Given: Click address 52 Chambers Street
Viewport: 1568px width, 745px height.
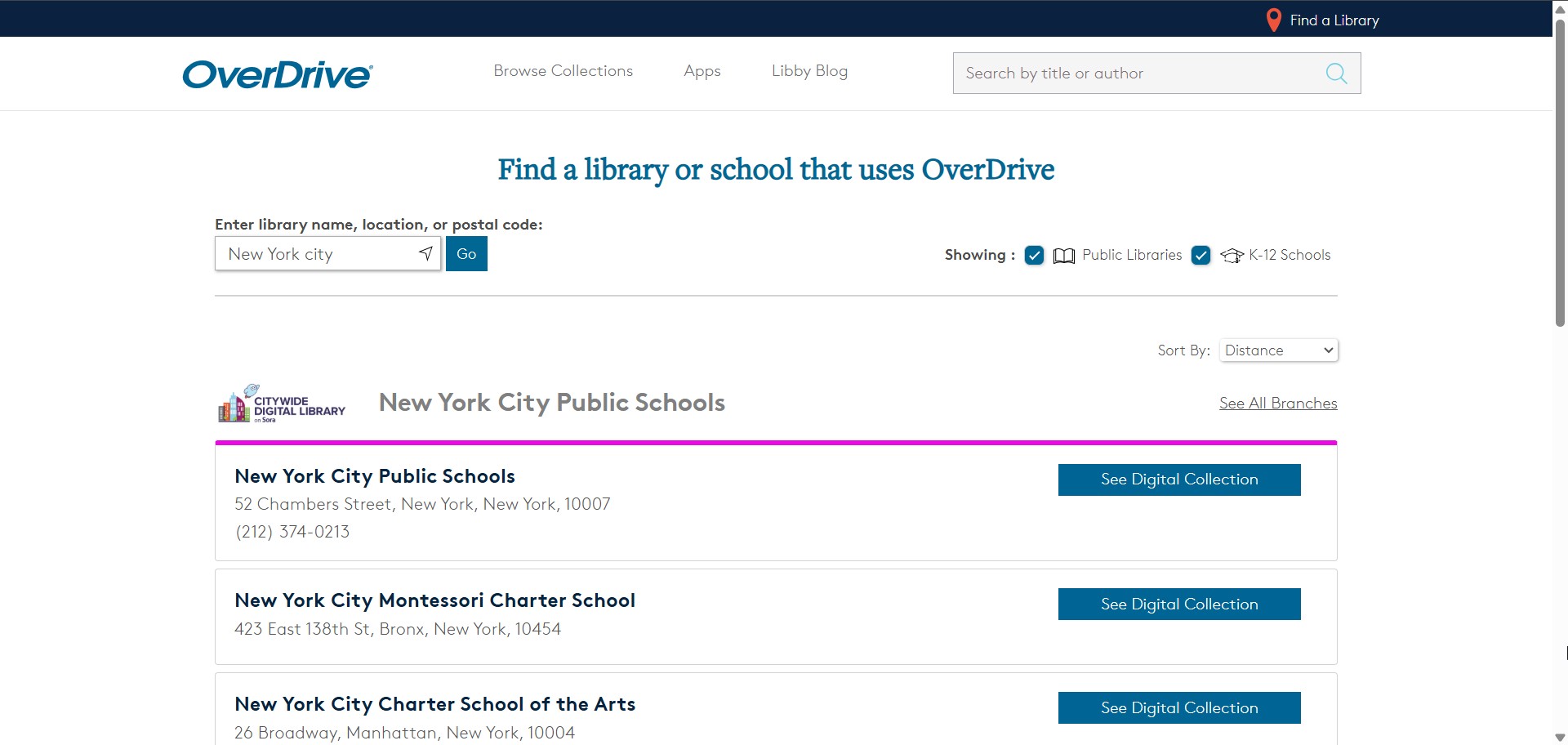Looking at the screenshot, I should (x=422, y=504).
